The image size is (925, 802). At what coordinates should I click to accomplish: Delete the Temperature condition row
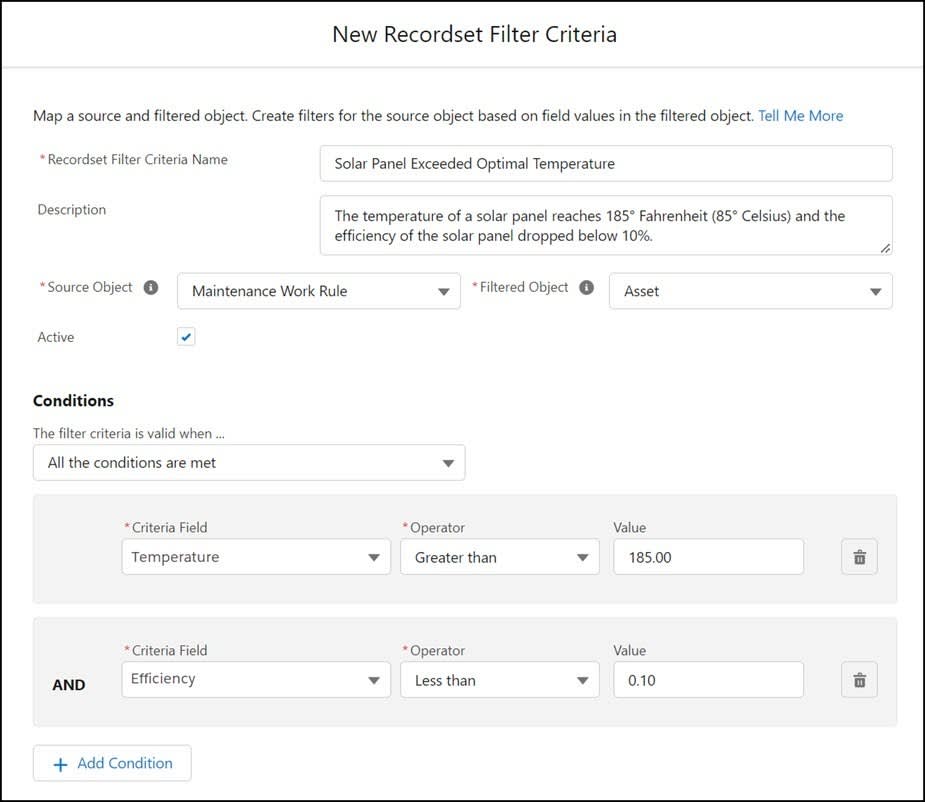tap(859, 558)
